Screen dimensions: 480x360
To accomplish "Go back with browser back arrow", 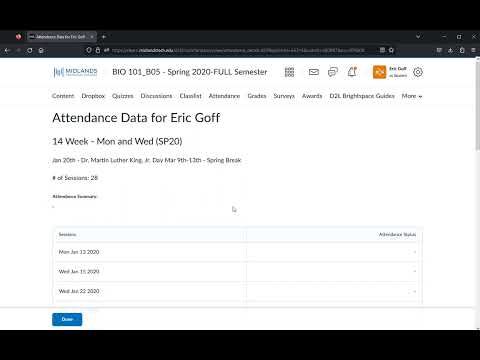I will [7, 50].
